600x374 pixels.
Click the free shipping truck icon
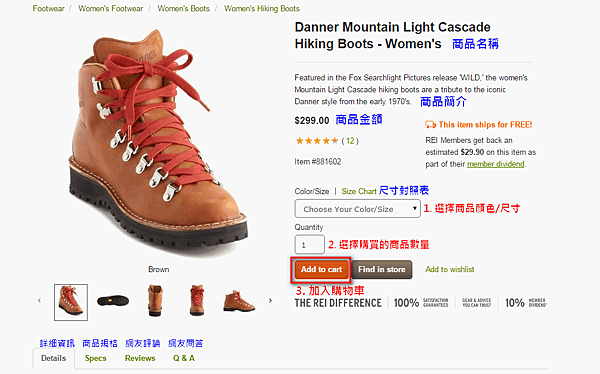(x=430, y=124)
